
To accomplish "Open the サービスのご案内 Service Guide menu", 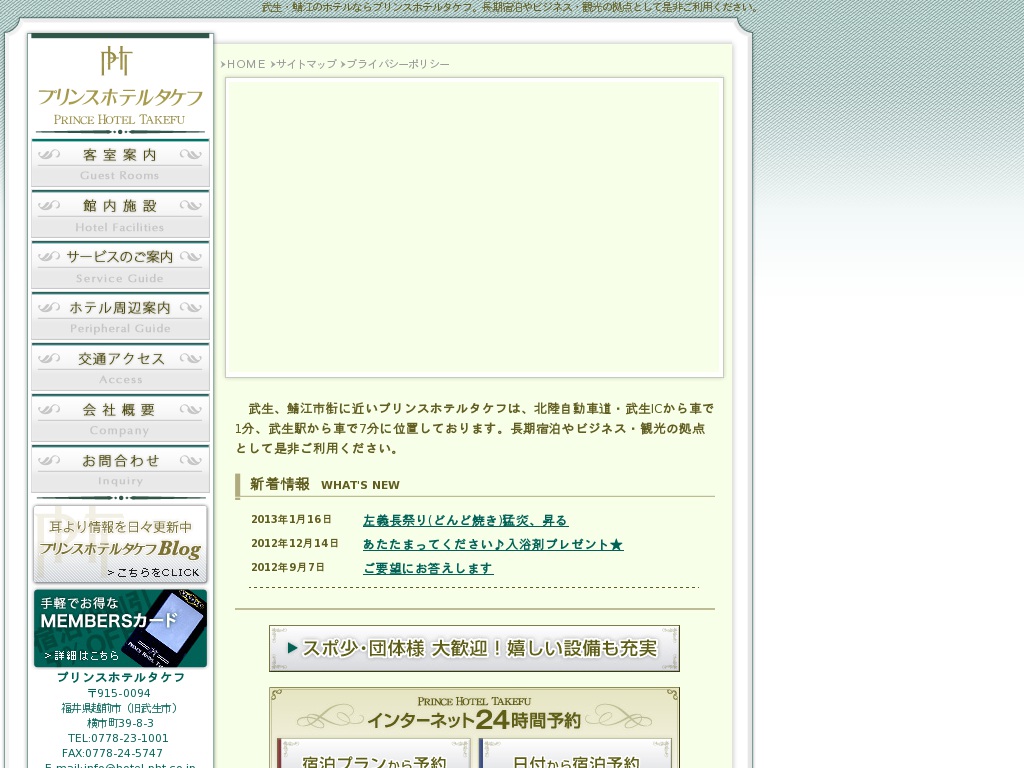I will pyautogui.click(x=120, y=265).
